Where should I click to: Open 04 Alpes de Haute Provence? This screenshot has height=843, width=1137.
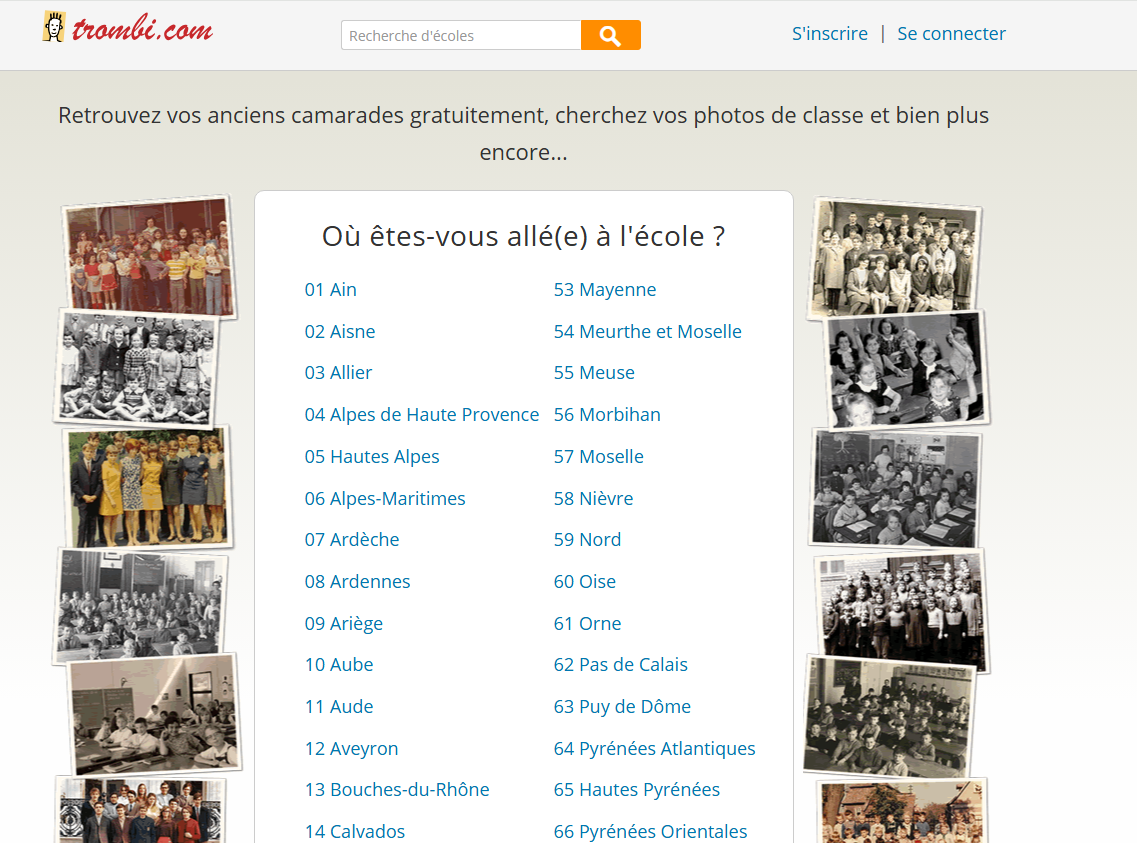(422, 415)
